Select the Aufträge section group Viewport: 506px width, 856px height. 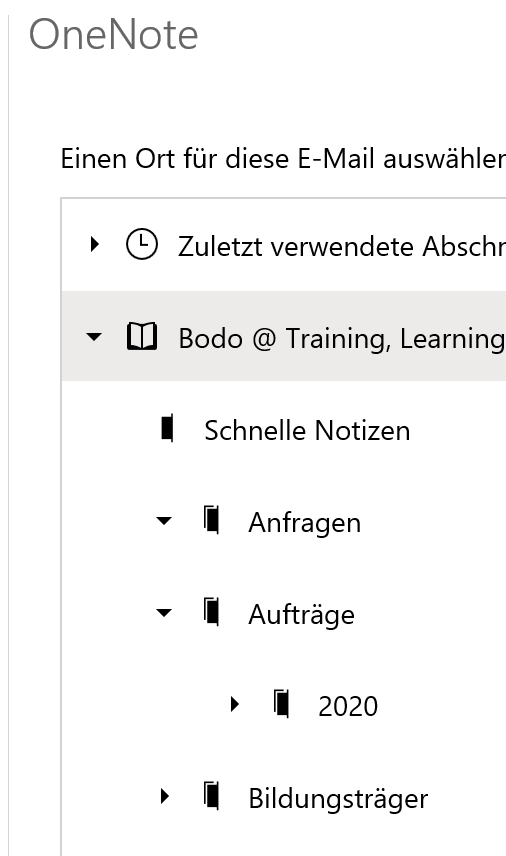pos(301,614)
